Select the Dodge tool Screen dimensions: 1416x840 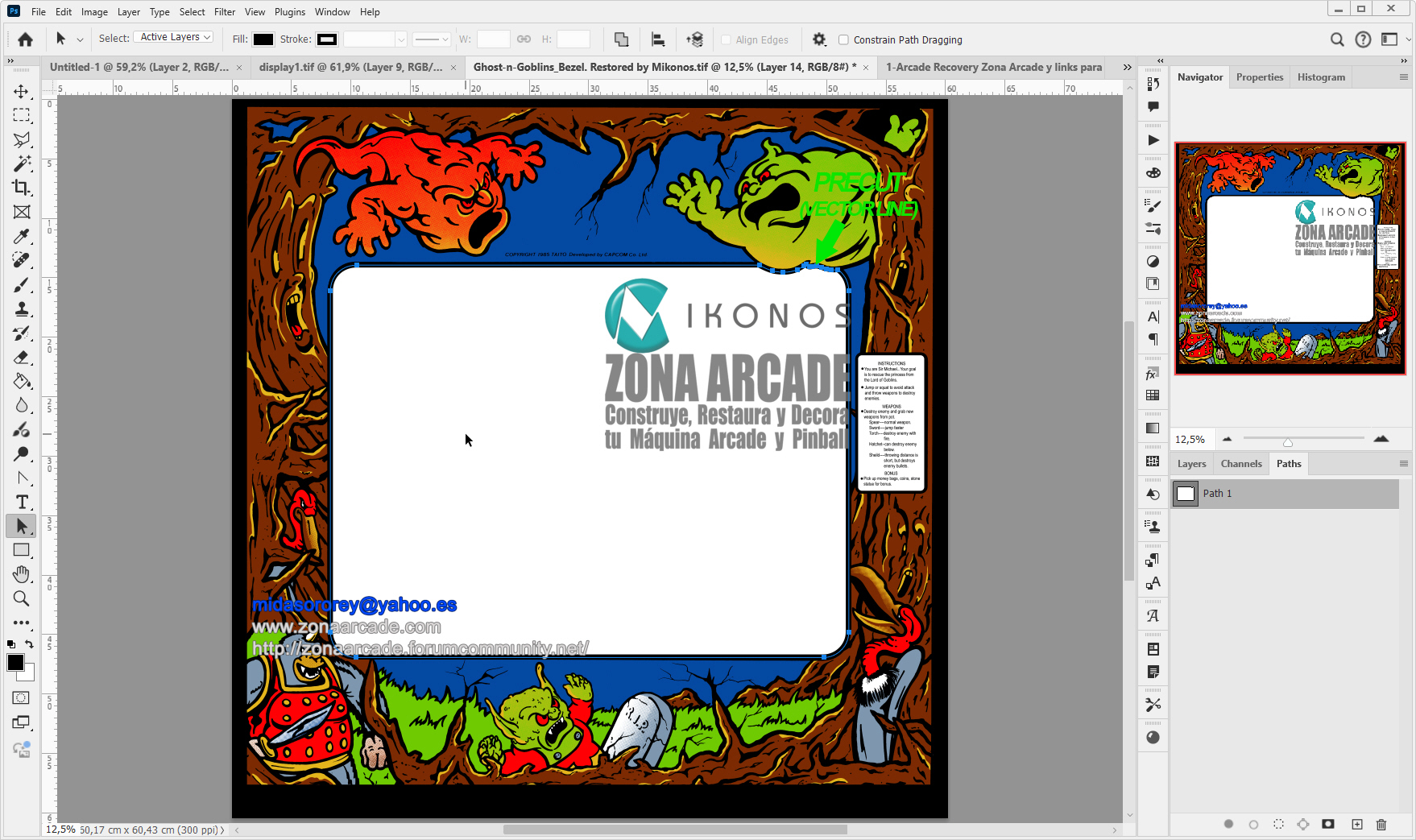click(x=22, y=453)
